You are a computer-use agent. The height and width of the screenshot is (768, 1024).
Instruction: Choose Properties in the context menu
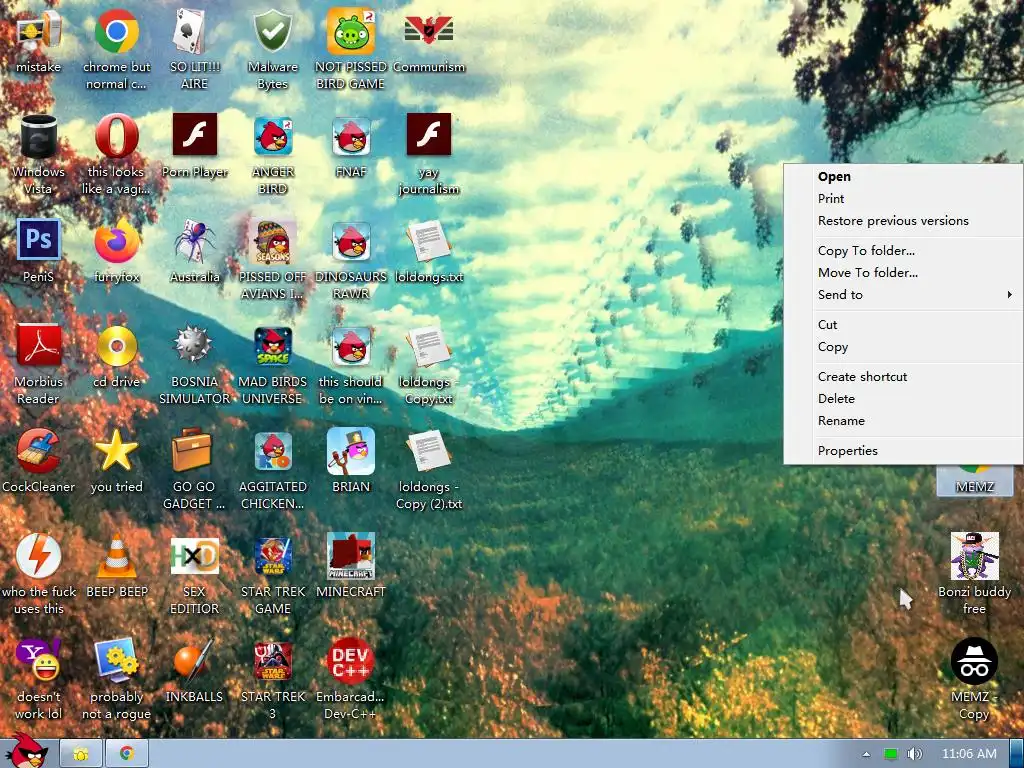pos(903,451)
